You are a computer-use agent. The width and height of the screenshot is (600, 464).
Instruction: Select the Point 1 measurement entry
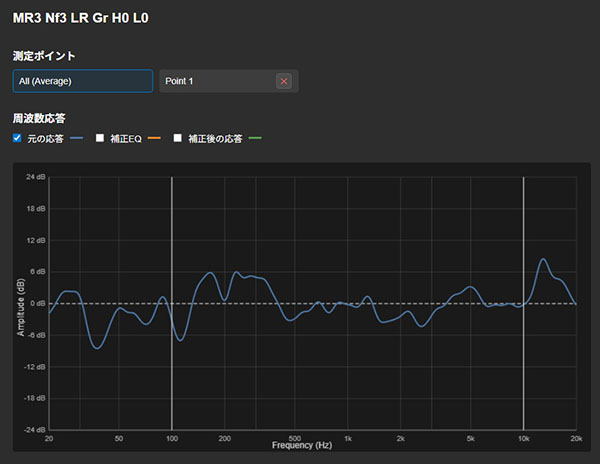click(x=215, y=81)
